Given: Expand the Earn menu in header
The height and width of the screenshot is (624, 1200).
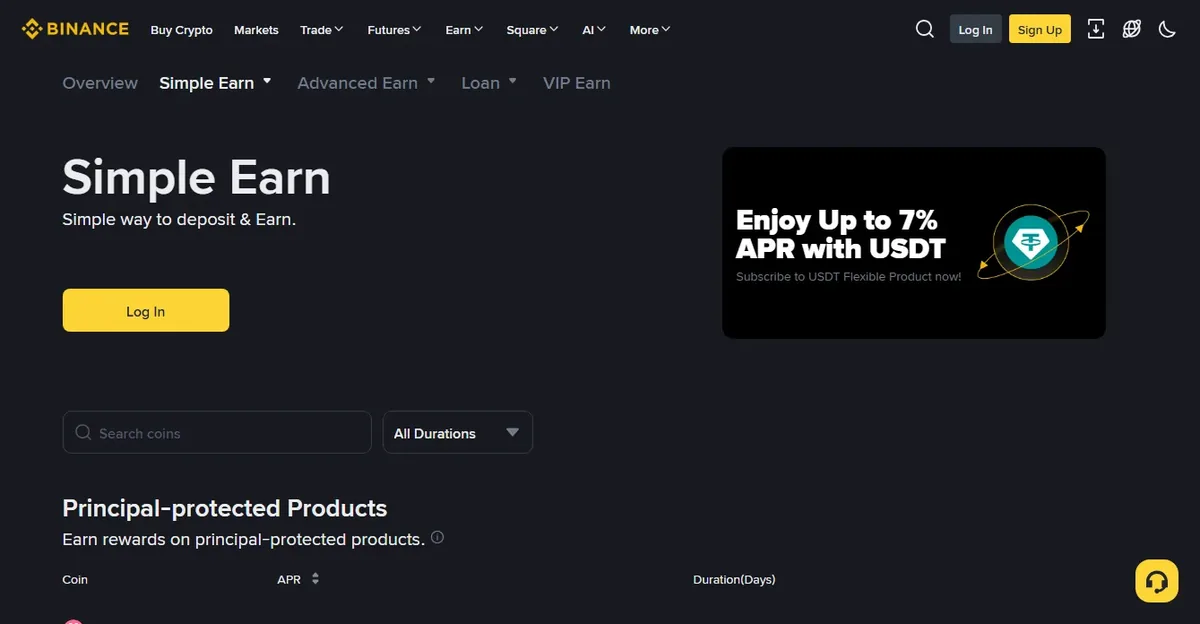Looking at the screenshot, I should pyautogui.click(x=464, y=30).
